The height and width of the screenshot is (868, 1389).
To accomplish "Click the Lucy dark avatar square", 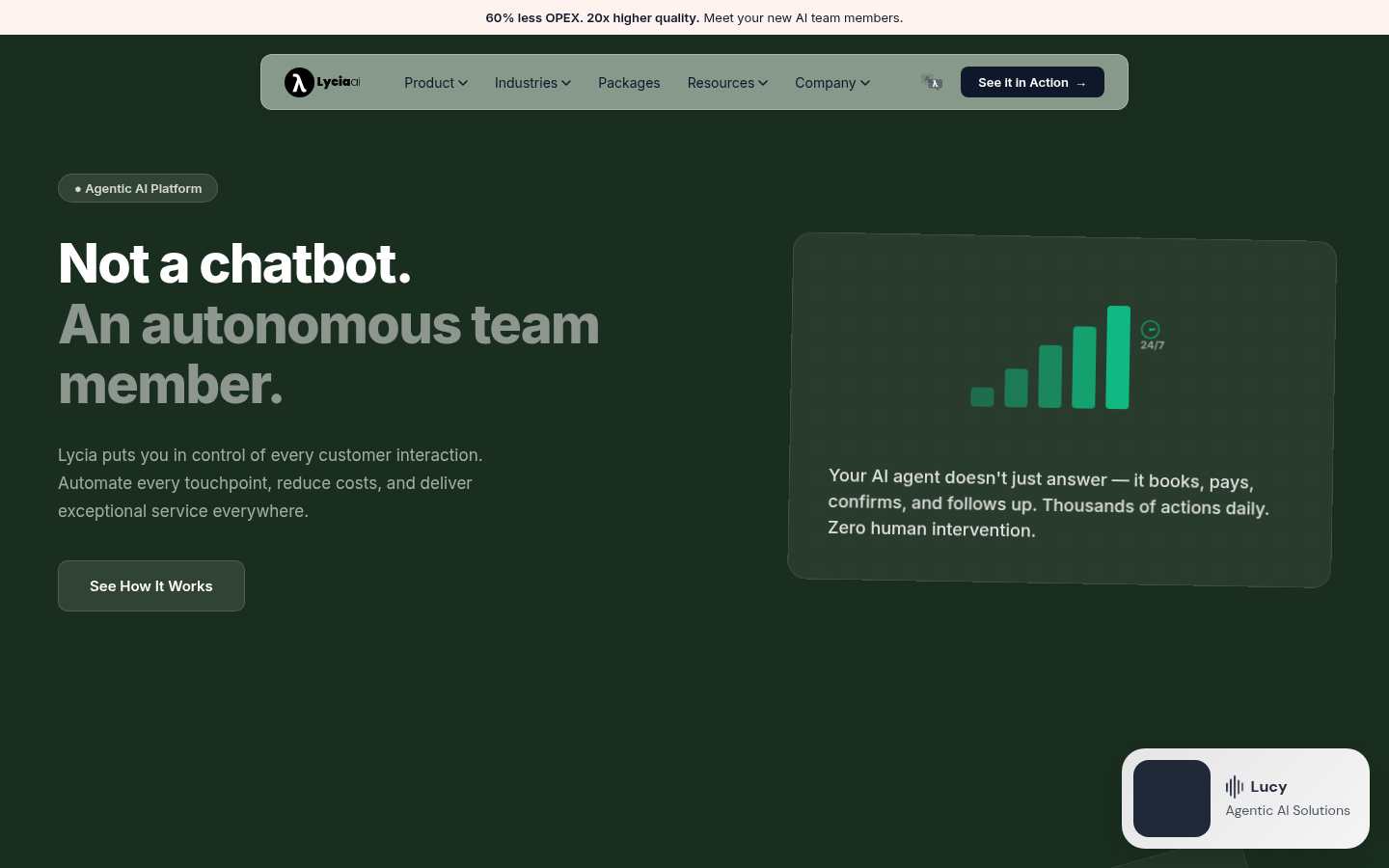I will [x=1171, y=799].
